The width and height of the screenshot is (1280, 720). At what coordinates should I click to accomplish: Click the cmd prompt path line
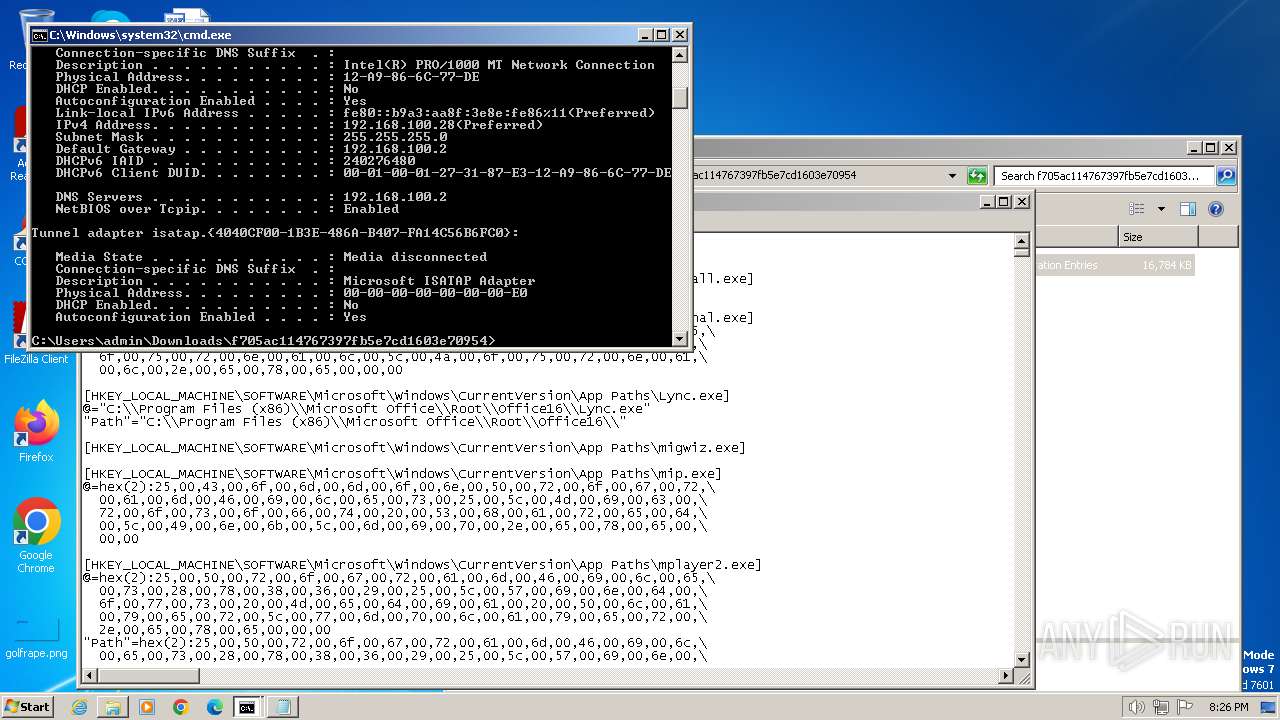263,341
